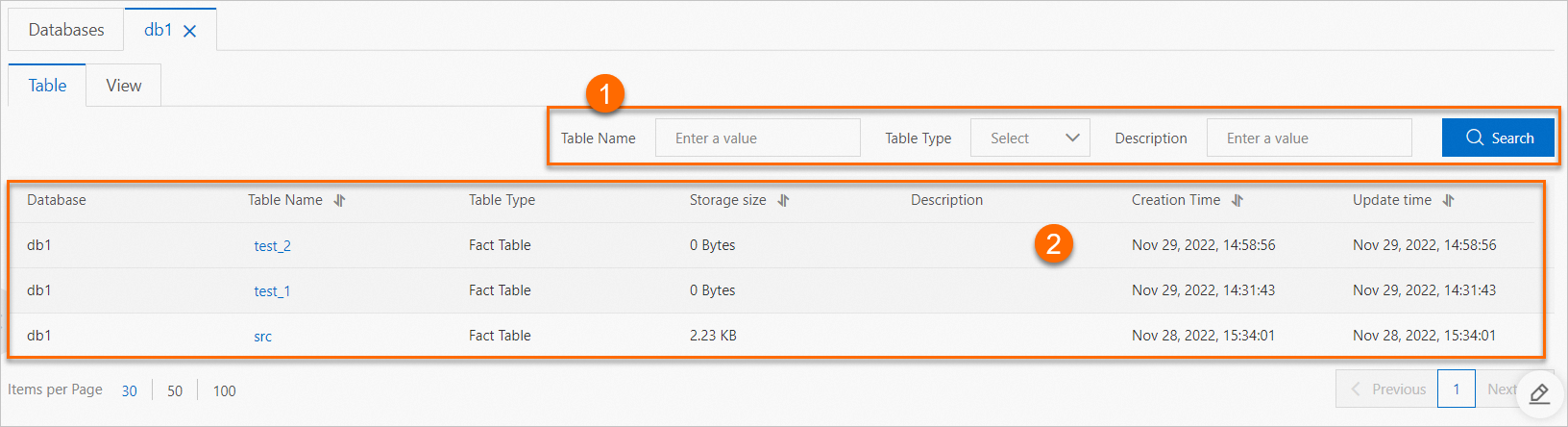Click the Search button
This screenshot has height=427, width=1568.
[1499, 138]
